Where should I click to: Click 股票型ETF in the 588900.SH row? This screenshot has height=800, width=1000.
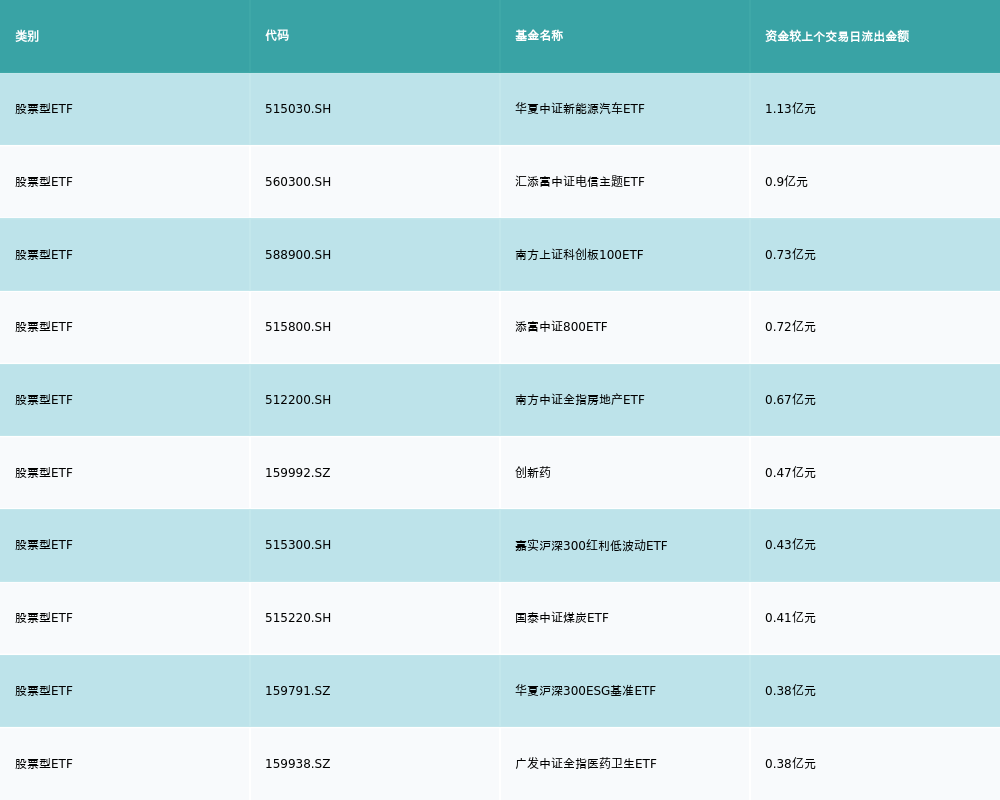tap(44, 255)
